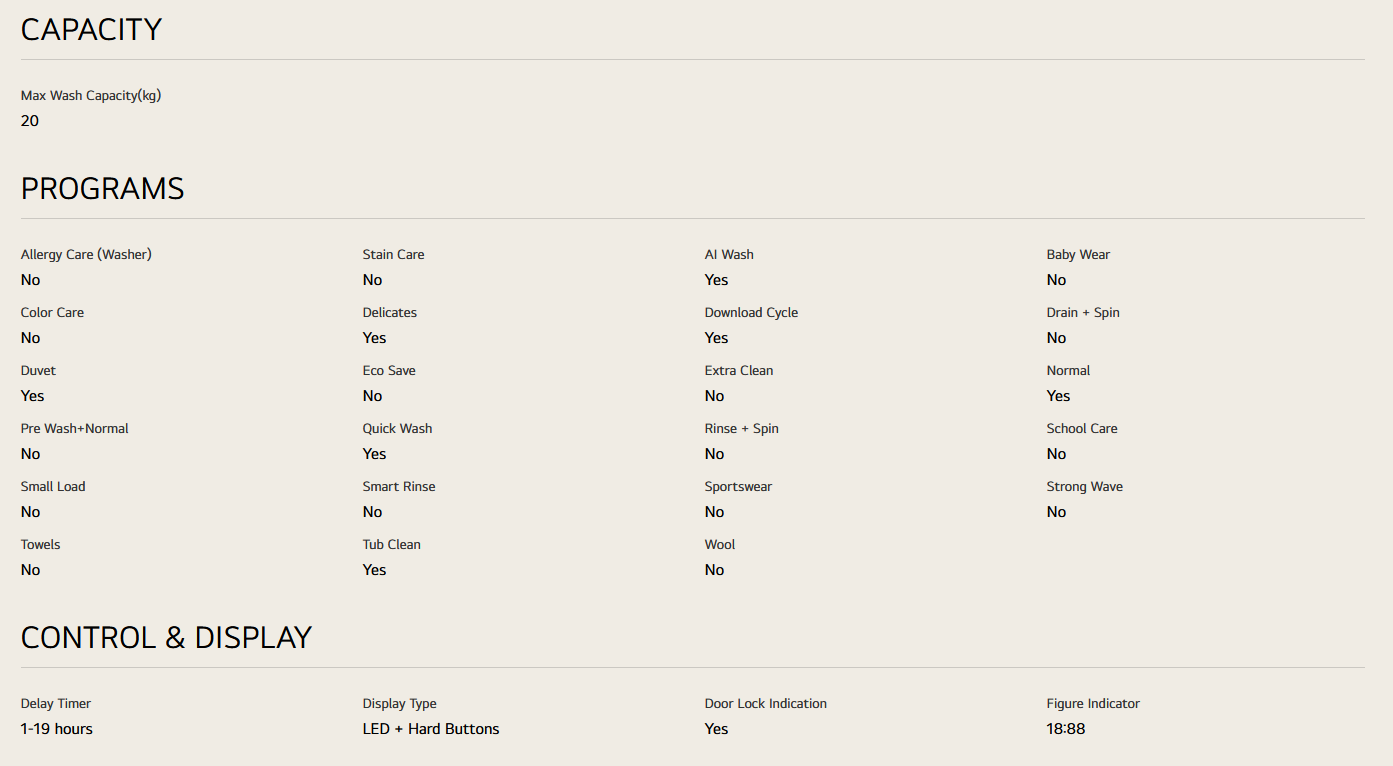Click the PROGRAMS section heading
1393x766 pixels.
(102, 189)
